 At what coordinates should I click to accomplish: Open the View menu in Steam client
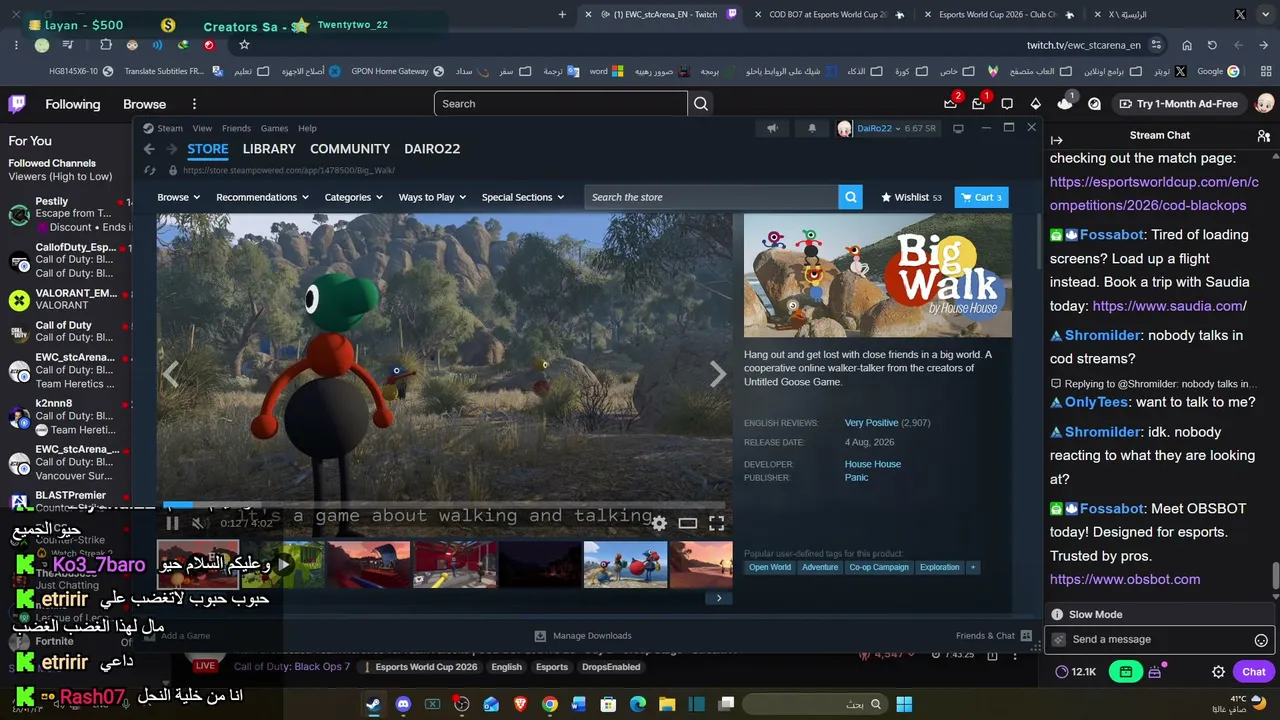202,128
